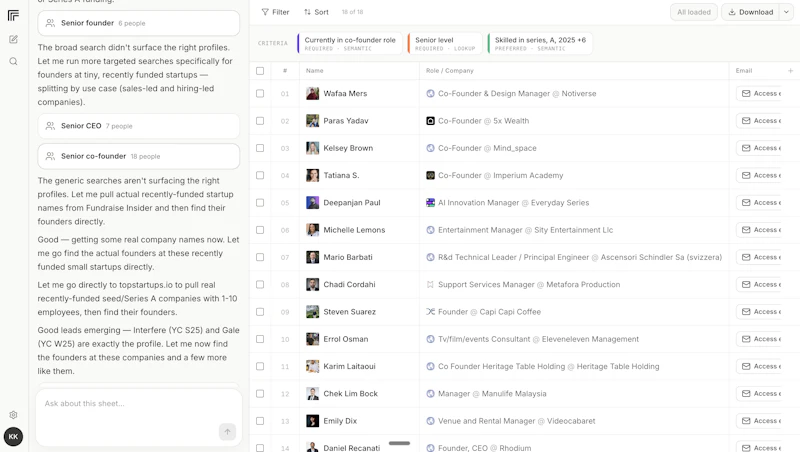Click the people icon on Senior co-founder card
The width and height of the screenshot is (800, 452).
(50, 156)
